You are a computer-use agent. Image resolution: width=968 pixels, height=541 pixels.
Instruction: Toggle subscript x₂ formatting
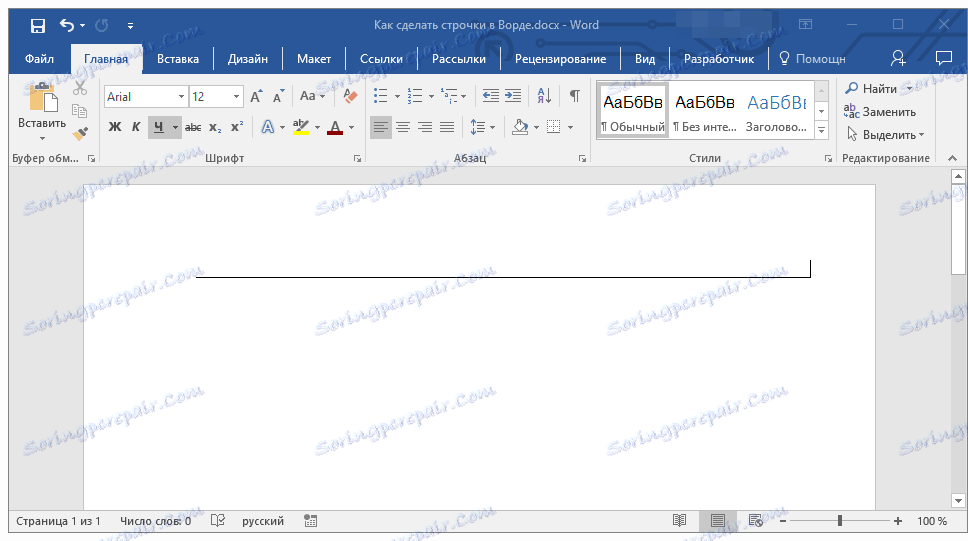pyautogui.click(x=215, y=127)
